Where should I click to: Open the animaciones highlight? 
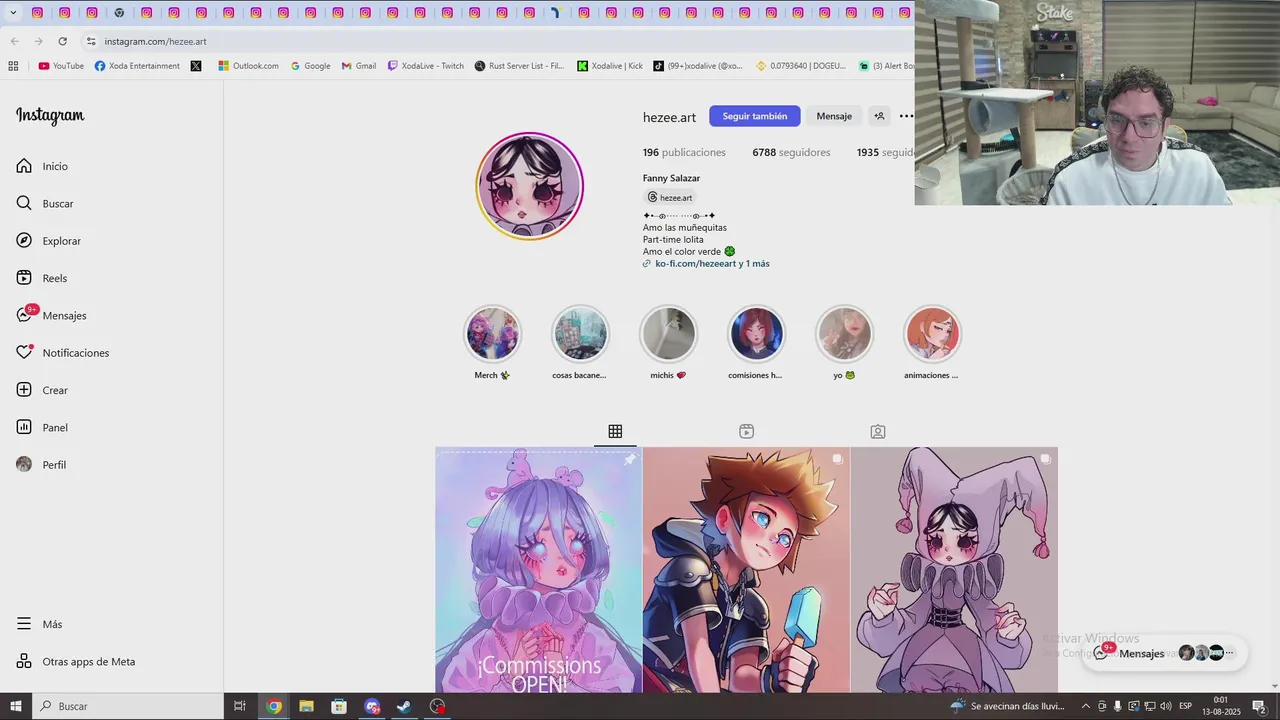point(932,334)
